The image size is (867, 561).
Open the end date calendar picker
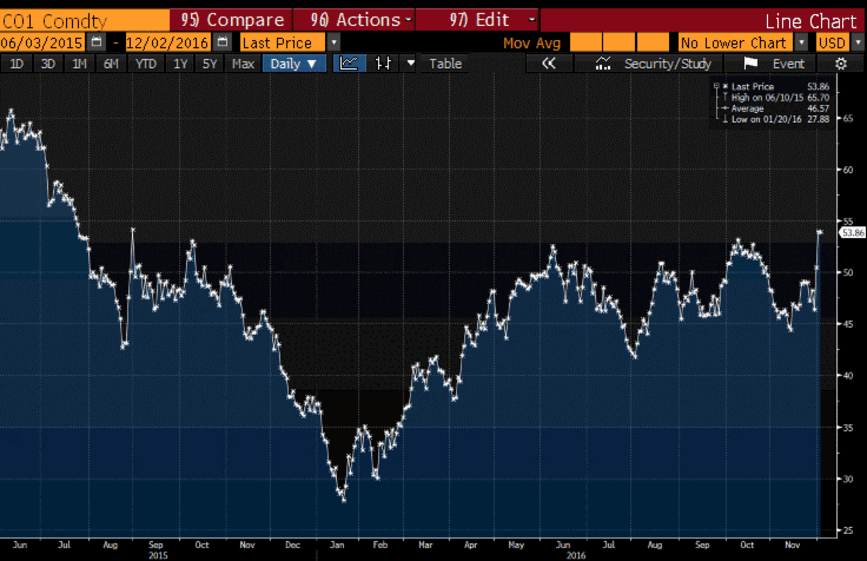coord(222,42)
